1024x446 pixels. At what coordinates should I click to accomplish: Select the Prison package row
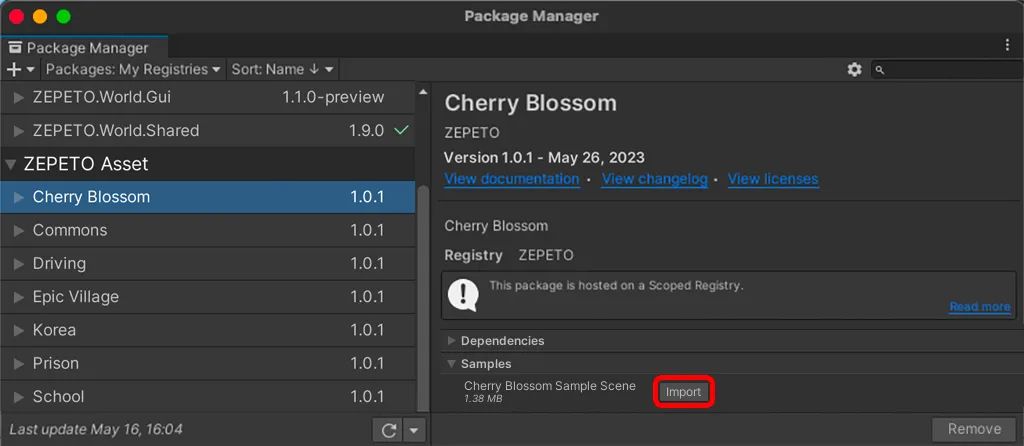(x=208, y=364)
